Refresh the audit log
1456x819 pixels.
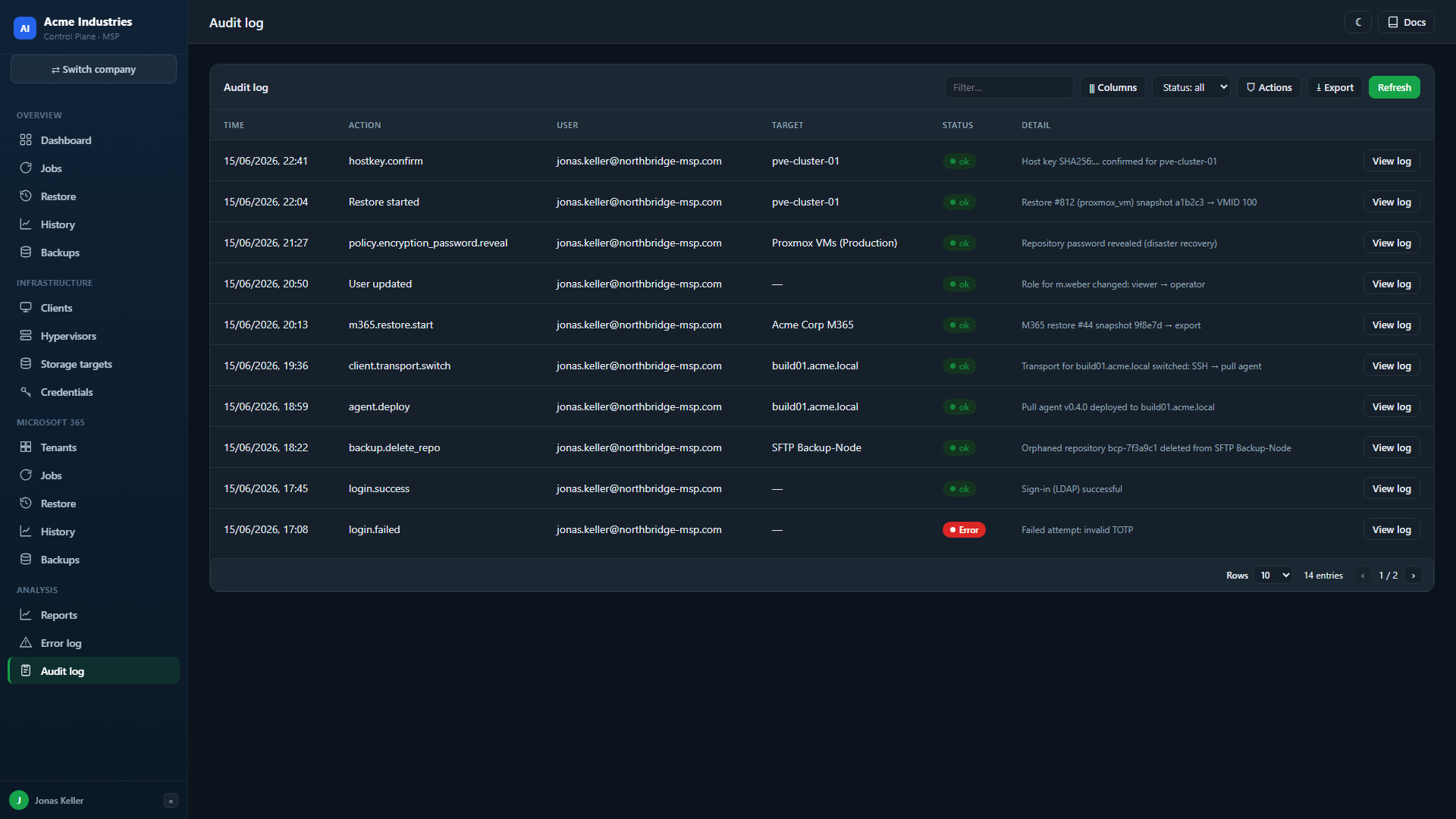(x=1394, y=88)
